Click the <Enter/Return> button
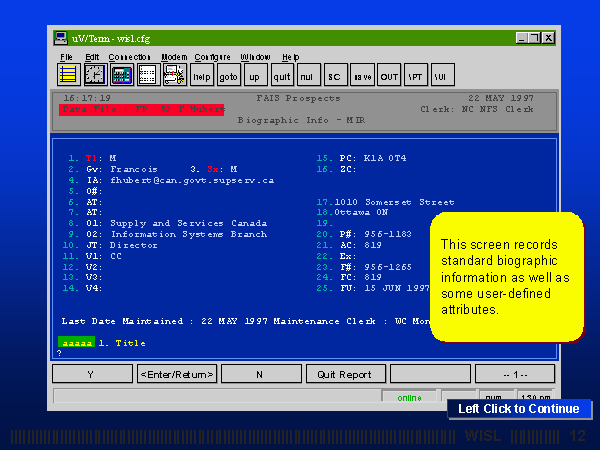This screenshot has width=600, height=450. click(176, 374)
